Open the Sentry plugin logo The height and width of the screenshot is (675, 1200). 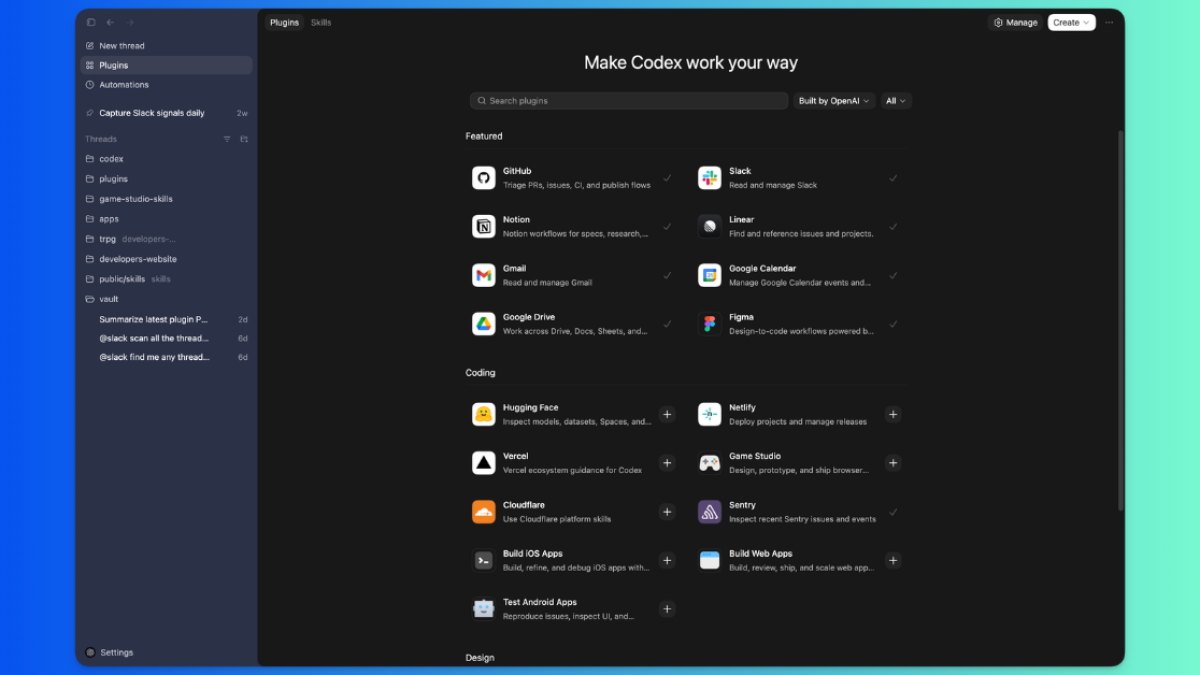pyautogui.click(x=710, y=512)
